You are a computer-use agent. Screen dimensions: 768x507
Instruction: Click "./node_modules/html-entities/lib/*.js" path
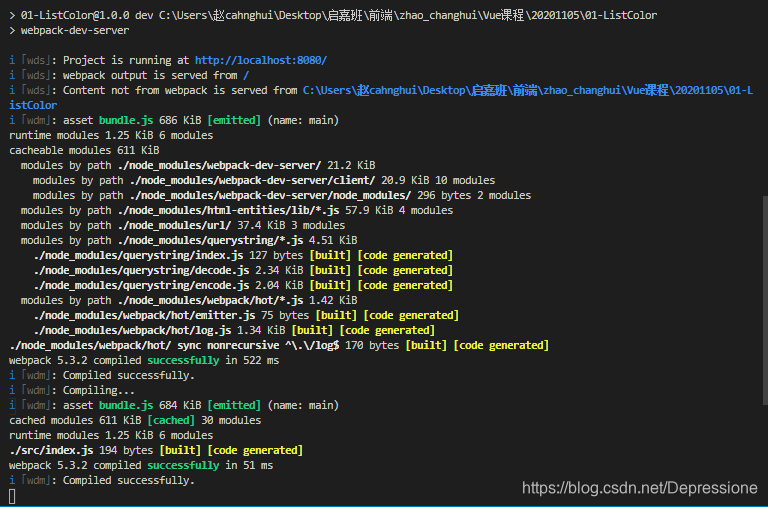pos(229,211)
